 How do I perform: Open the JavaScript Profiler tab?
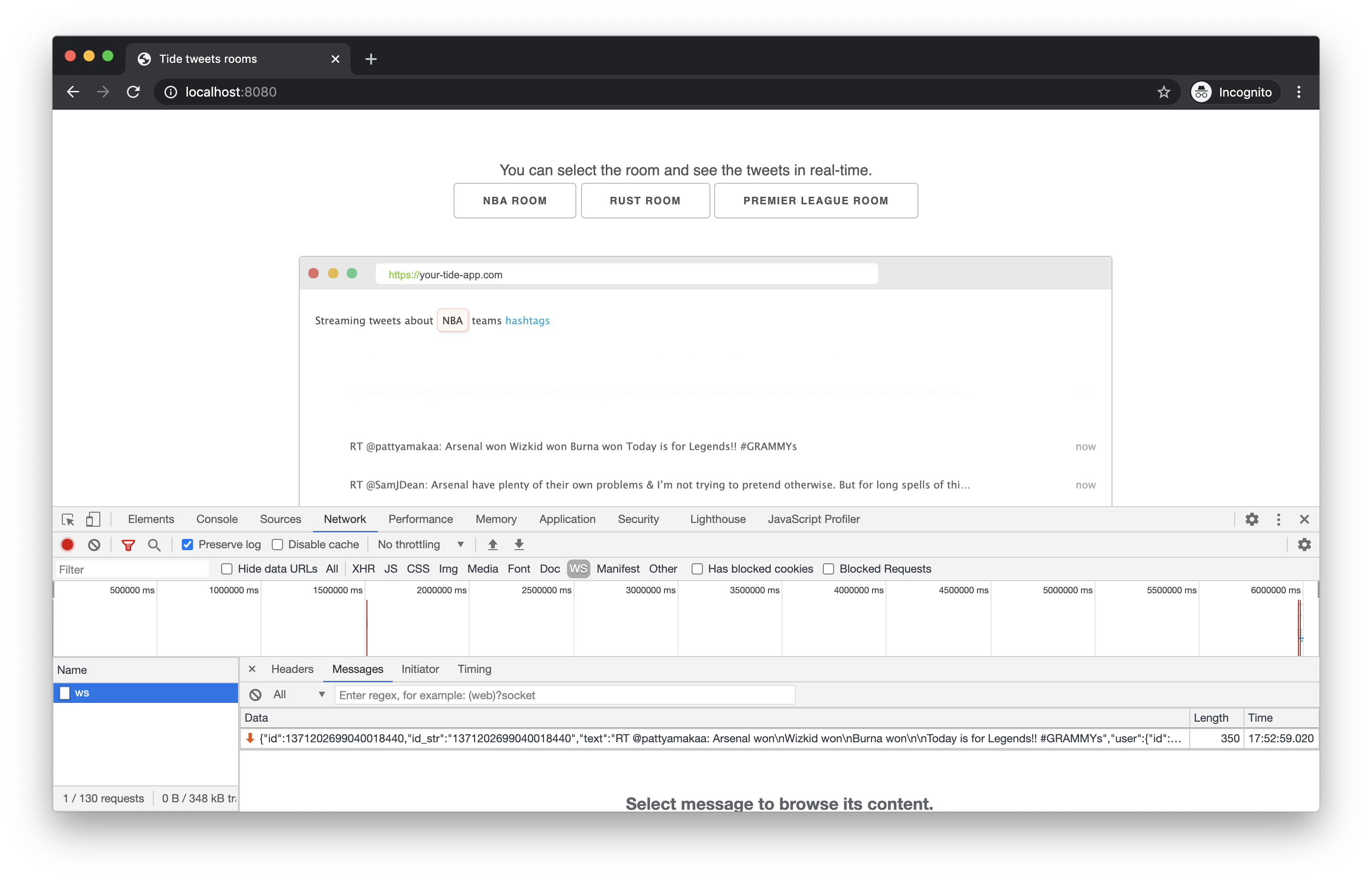pos(813,519)
